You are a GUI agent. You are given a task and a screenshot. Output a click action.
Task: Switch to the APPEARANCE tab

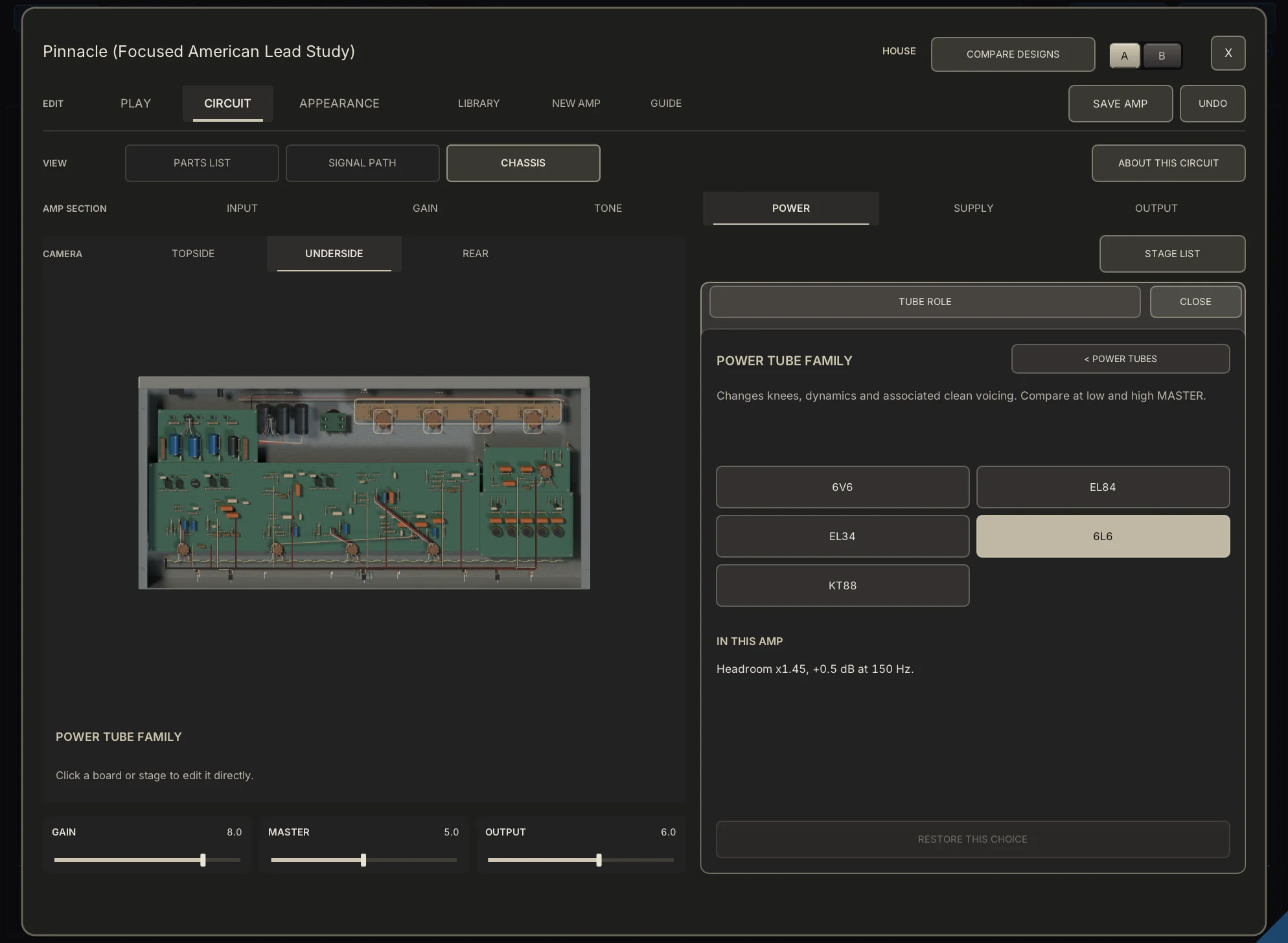(x=339, y=104)
